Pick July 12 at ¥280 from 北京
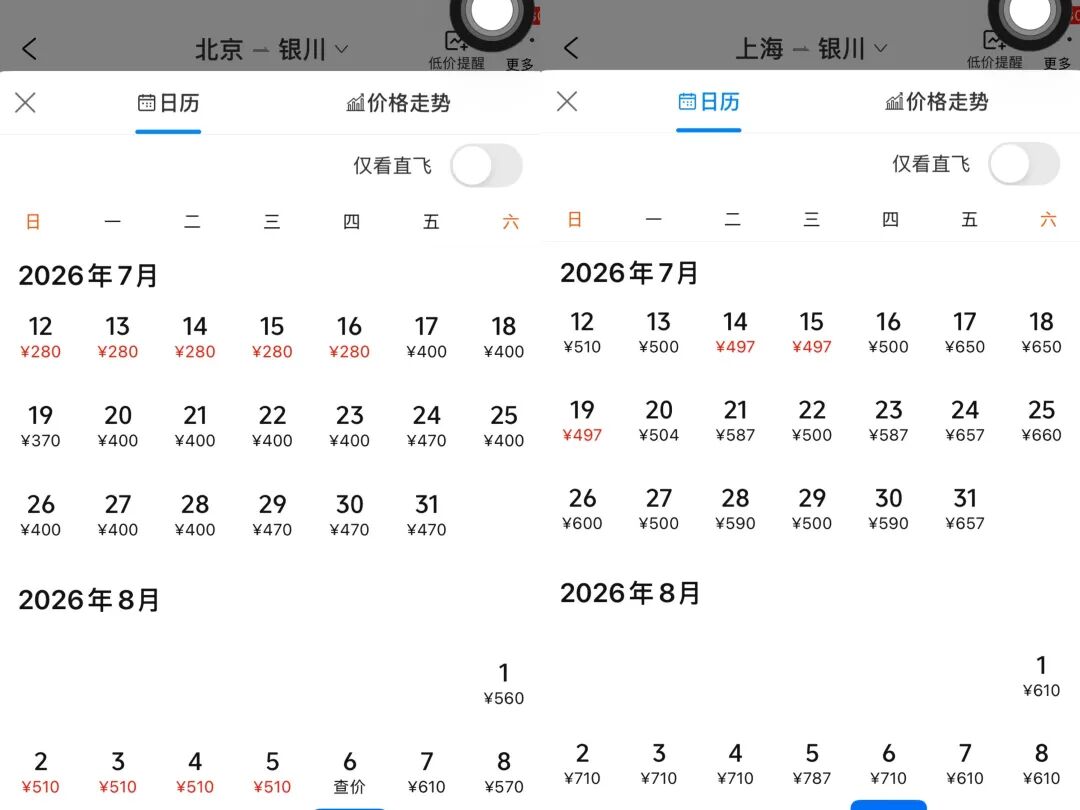Viewport: 1080px width, 810px height. coord(41,338)
